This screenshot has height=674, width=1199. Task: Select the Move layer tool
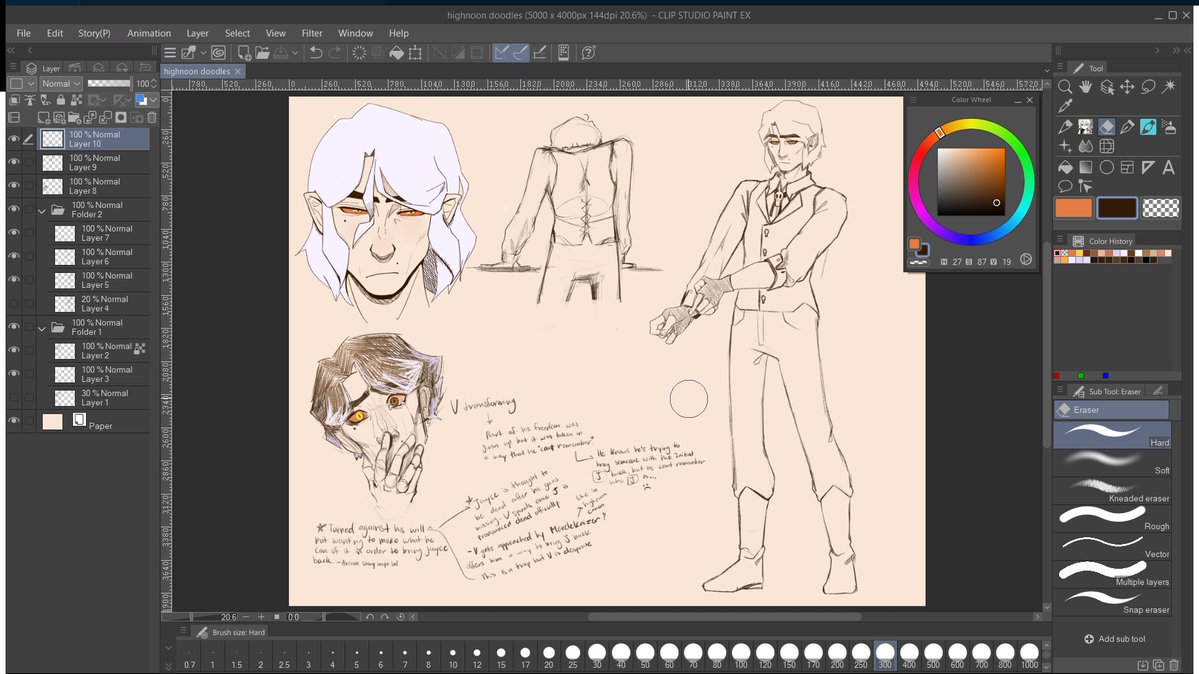pos(1127,87)
